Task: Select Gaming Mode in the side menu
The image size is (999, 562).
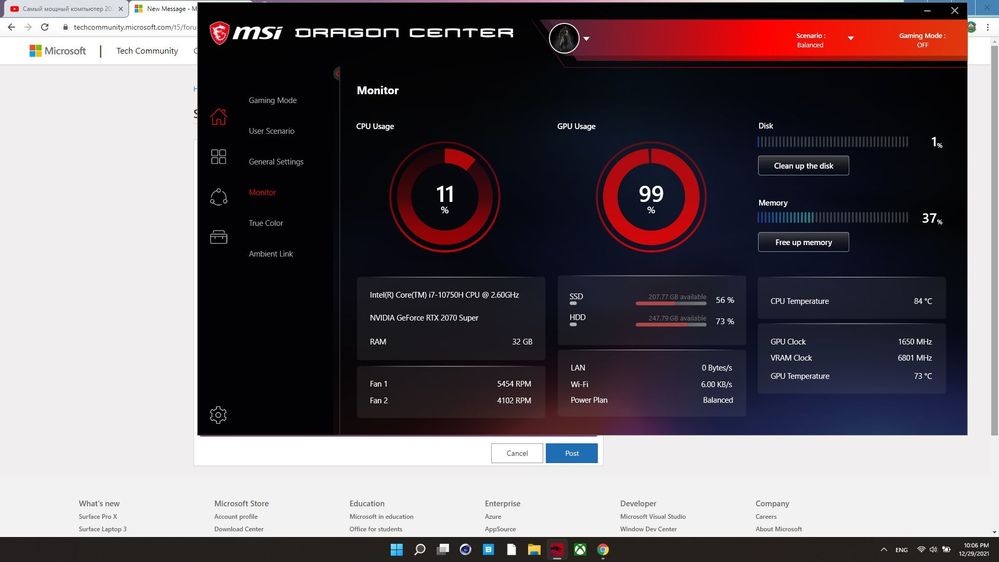Action: [272, 100]
